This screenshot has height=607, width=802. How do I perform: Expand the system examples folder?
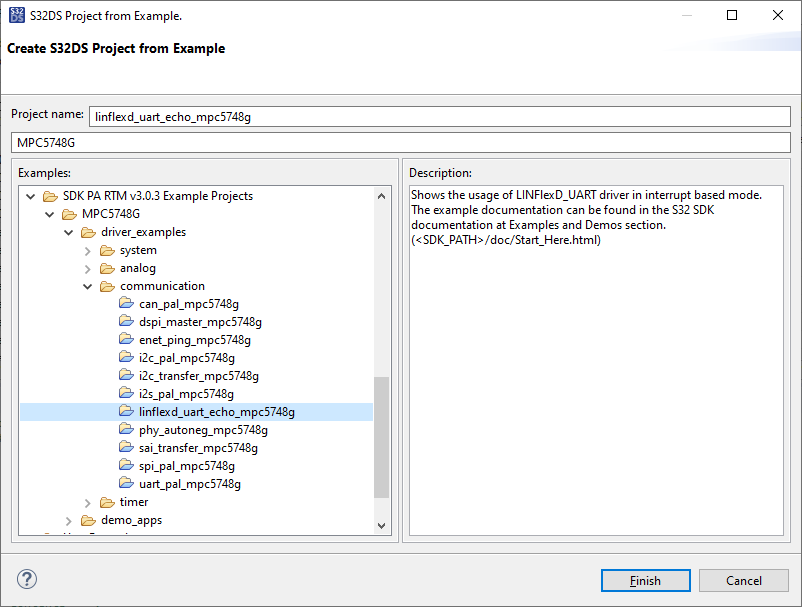click(87, 249)
